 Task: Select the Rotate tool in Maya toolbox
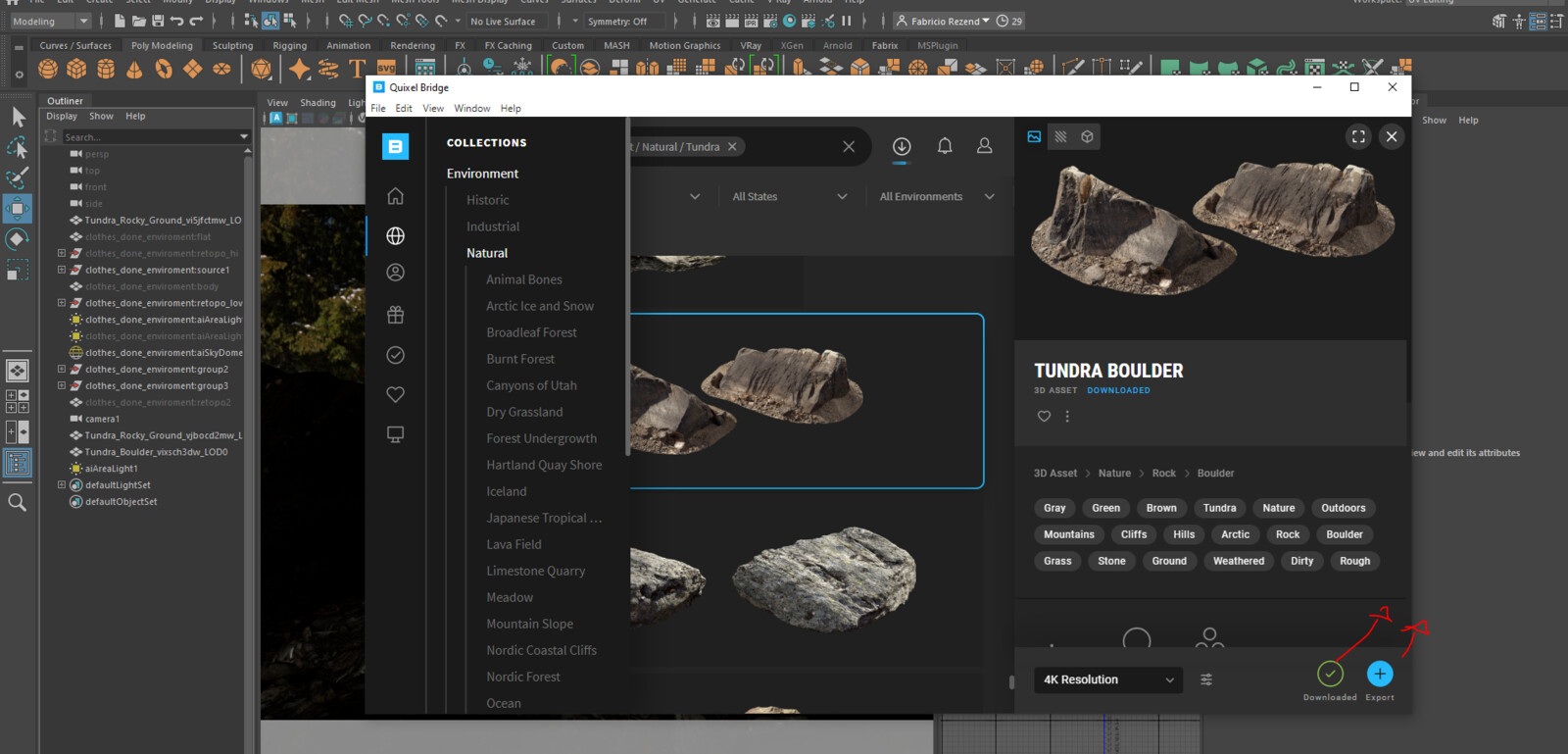click(18, 239)
